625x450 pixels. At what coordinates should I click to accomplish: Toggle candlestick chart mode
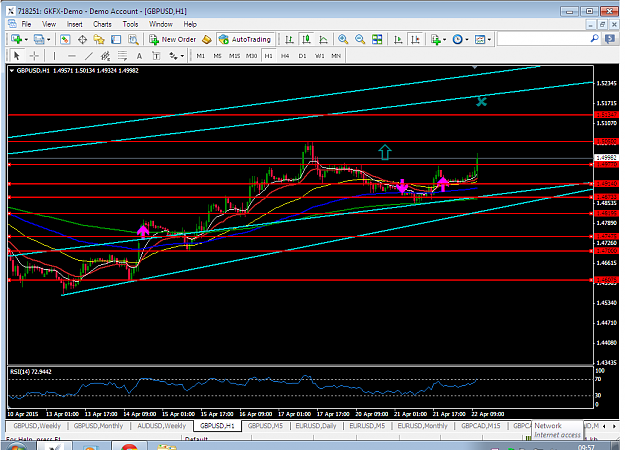coord(306,39)
